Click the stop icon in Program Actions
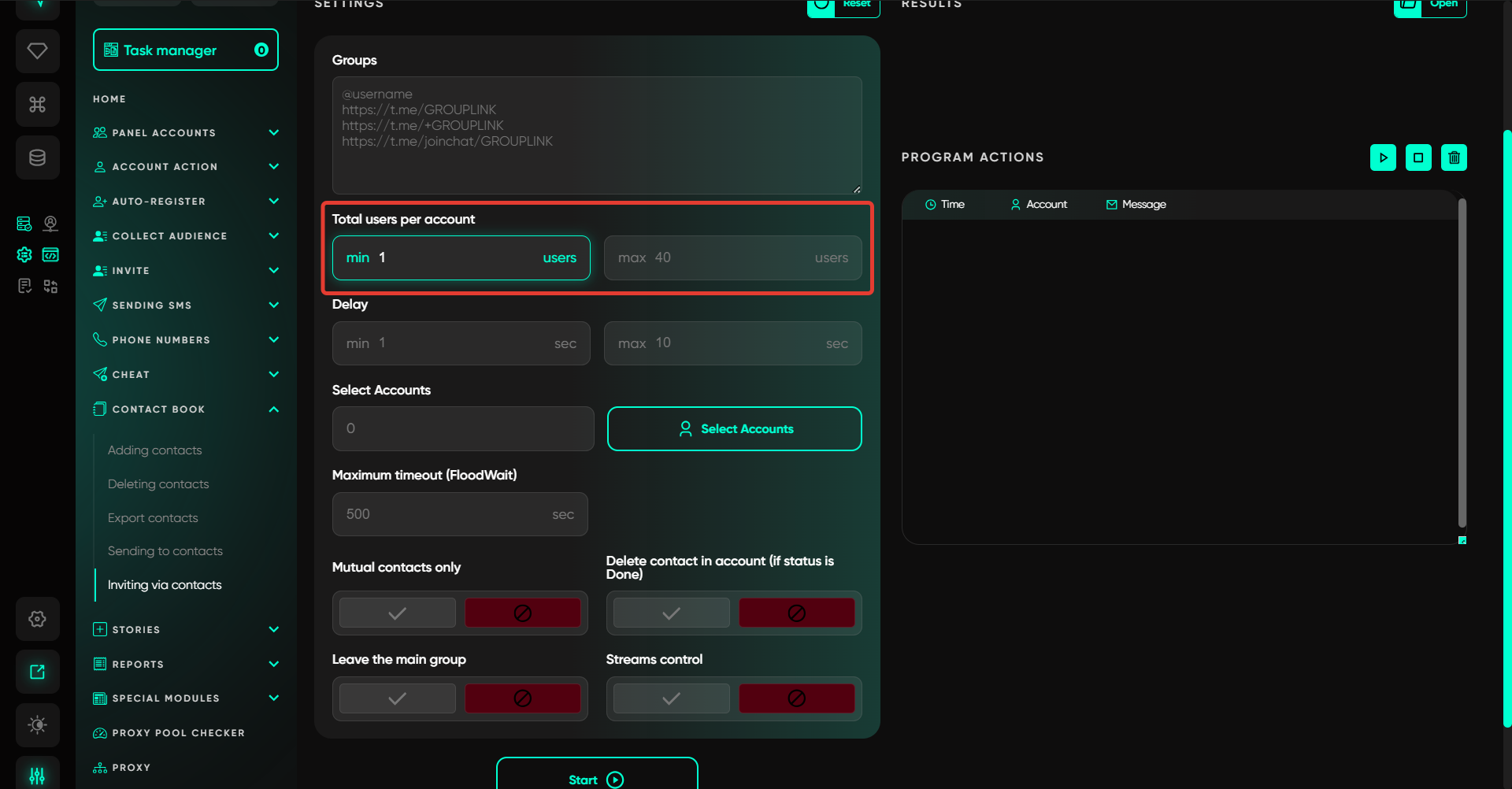The height and width of the screenshot is (789, 1512). pyautogui.click(x=1418, y=157)
